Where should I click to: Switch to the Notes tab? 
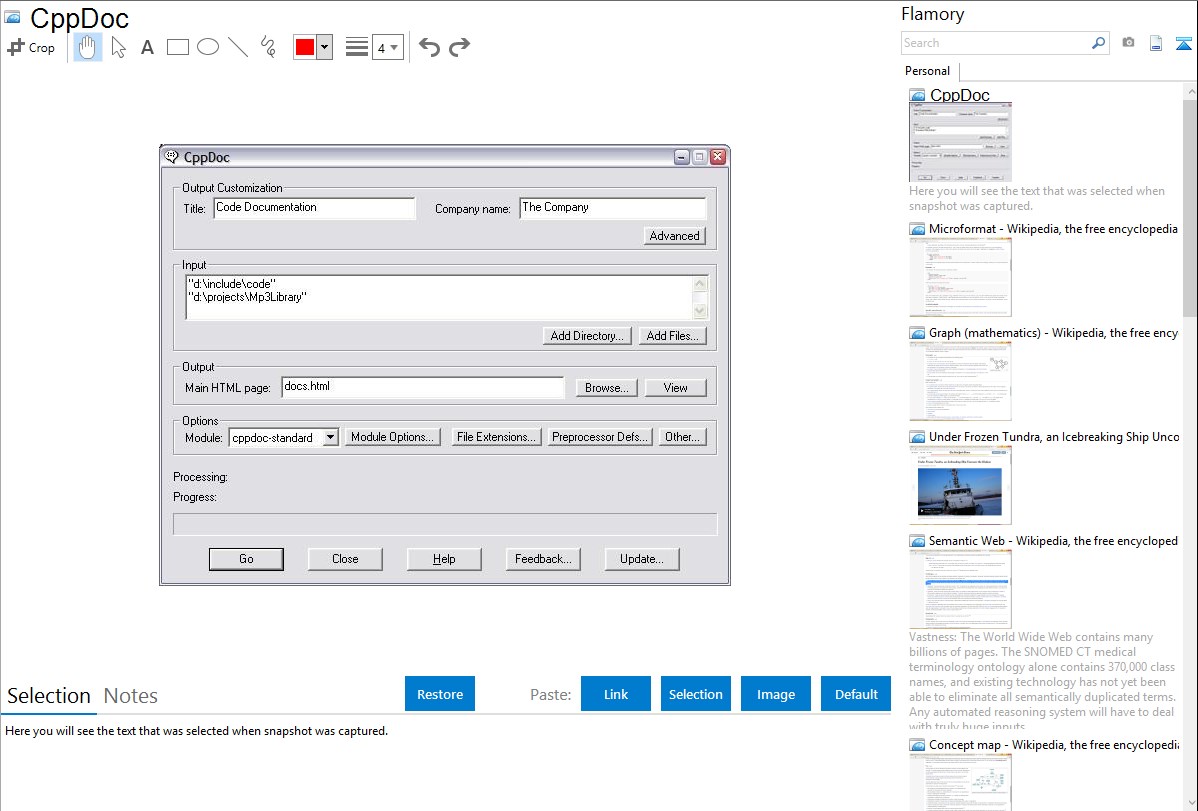(x=131, y=696)
